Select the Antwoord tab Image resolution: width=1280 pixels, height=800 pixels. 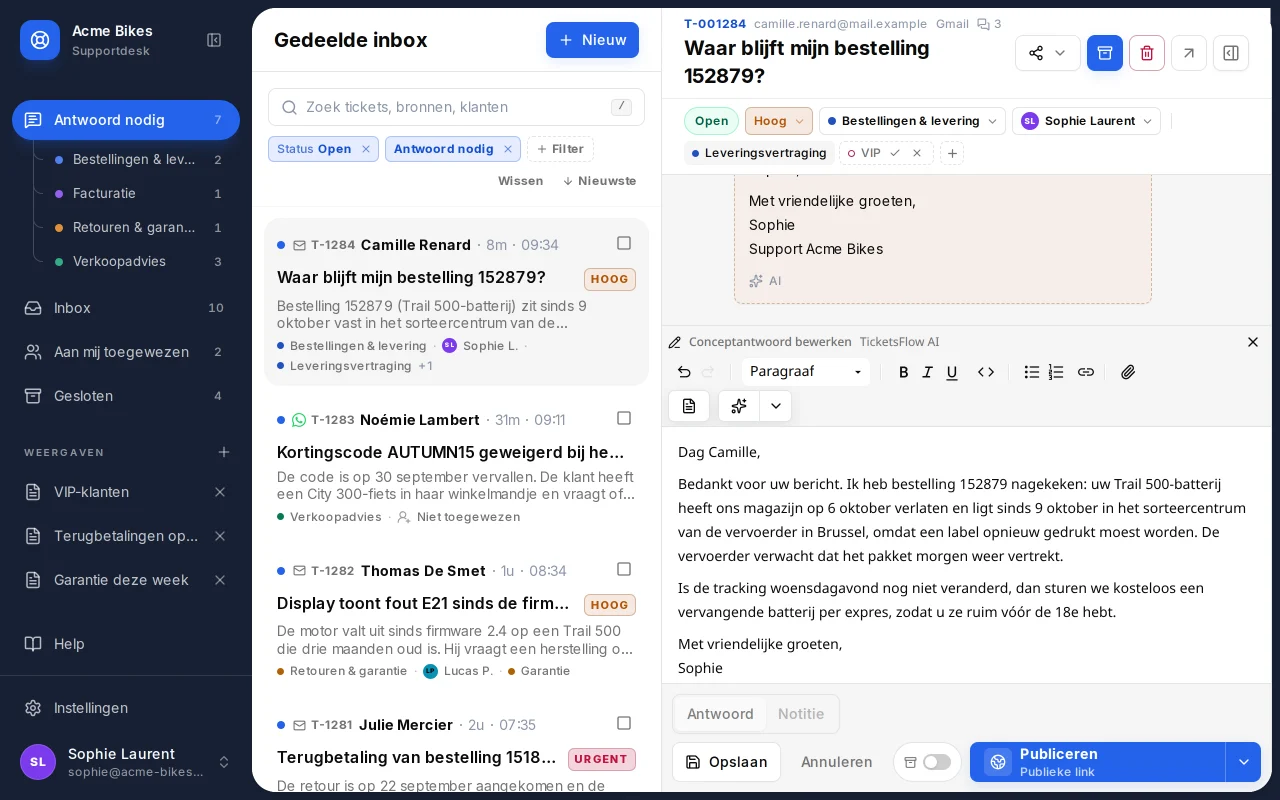(720, 714)
